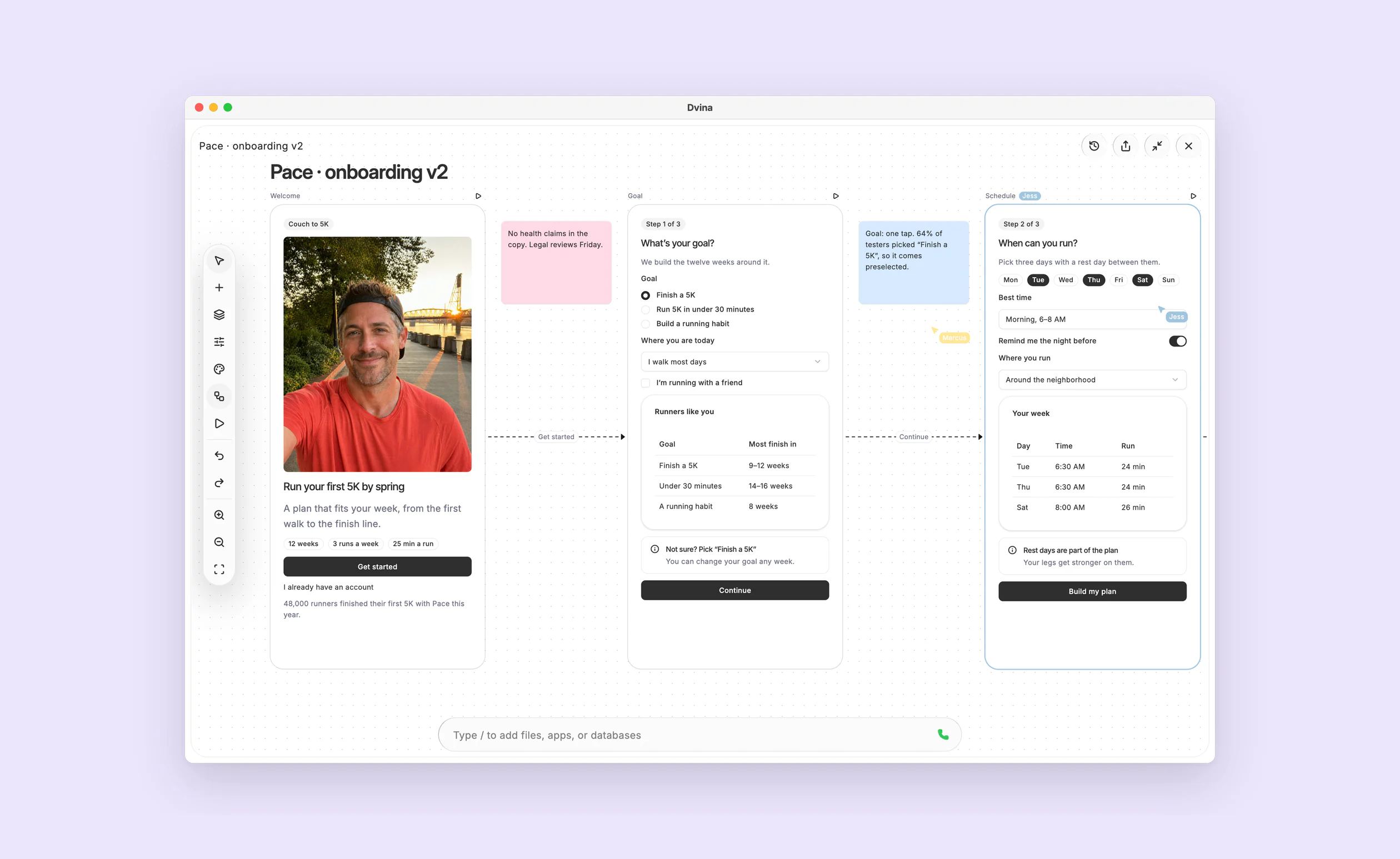Click the 14–16 weeks table cell
1400x859 pixels.
(x=770, y=486)
